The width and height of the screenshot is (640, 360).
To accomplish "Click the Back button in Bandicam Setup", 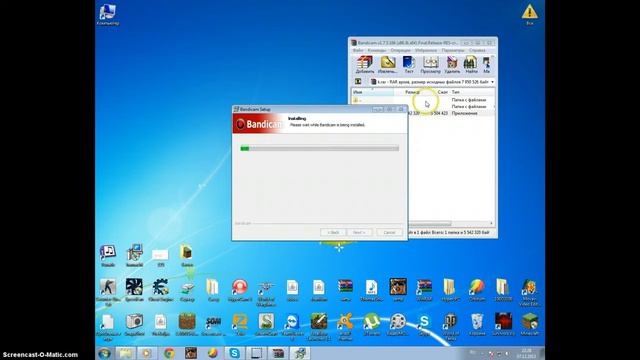I will (333, 232).
